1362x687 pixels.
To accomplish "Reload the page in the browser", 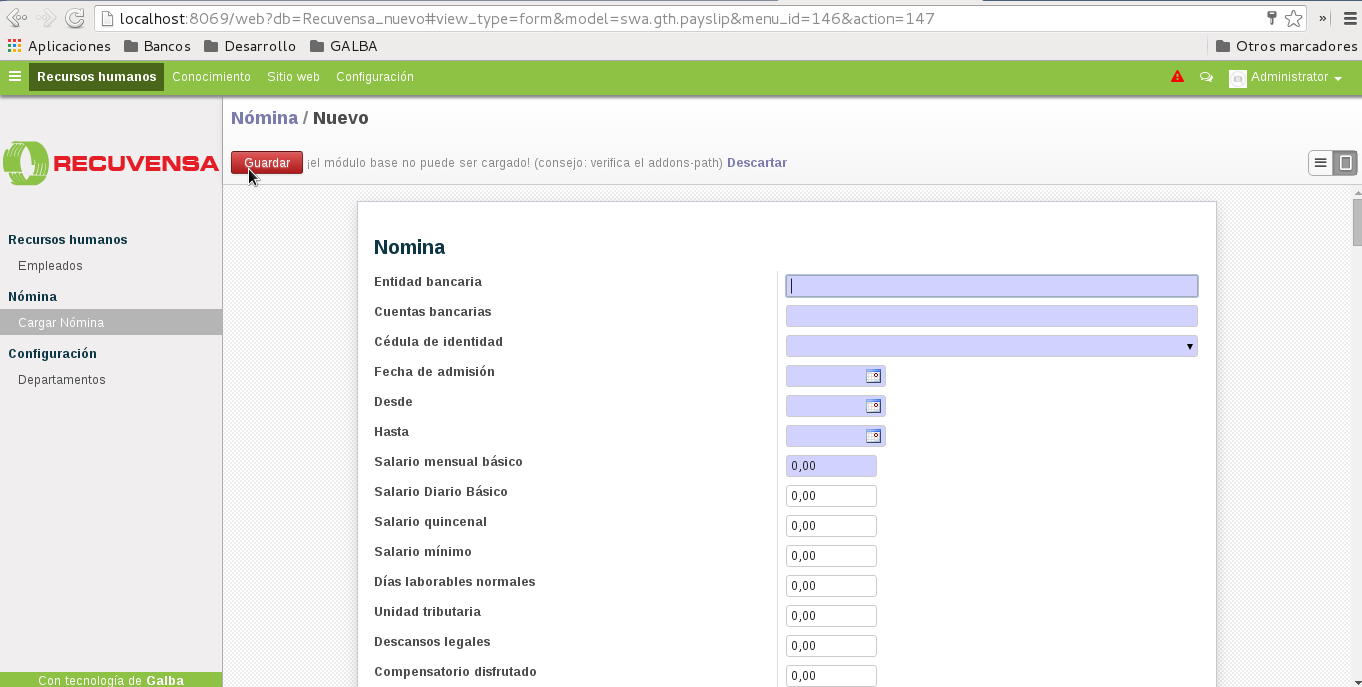I will (x=75, y=18).
